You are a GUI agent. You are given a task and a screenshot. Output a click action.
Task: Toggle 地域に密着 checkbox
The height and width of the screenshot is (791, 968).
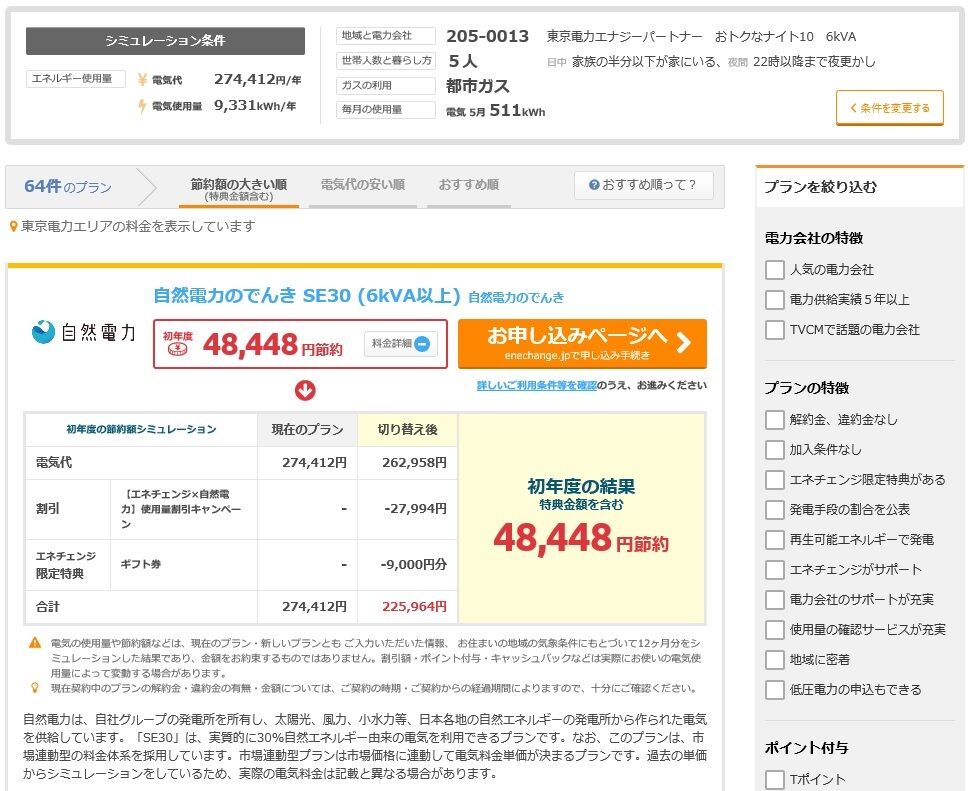775,660
